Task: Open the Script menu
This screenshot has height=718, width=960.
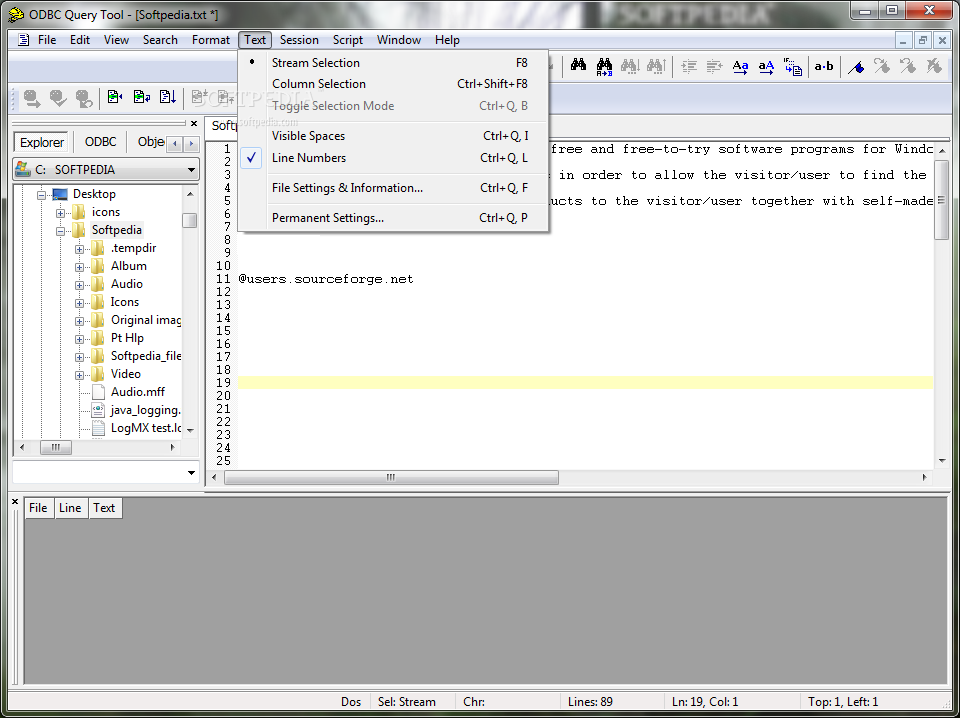Action: (348, 40)
